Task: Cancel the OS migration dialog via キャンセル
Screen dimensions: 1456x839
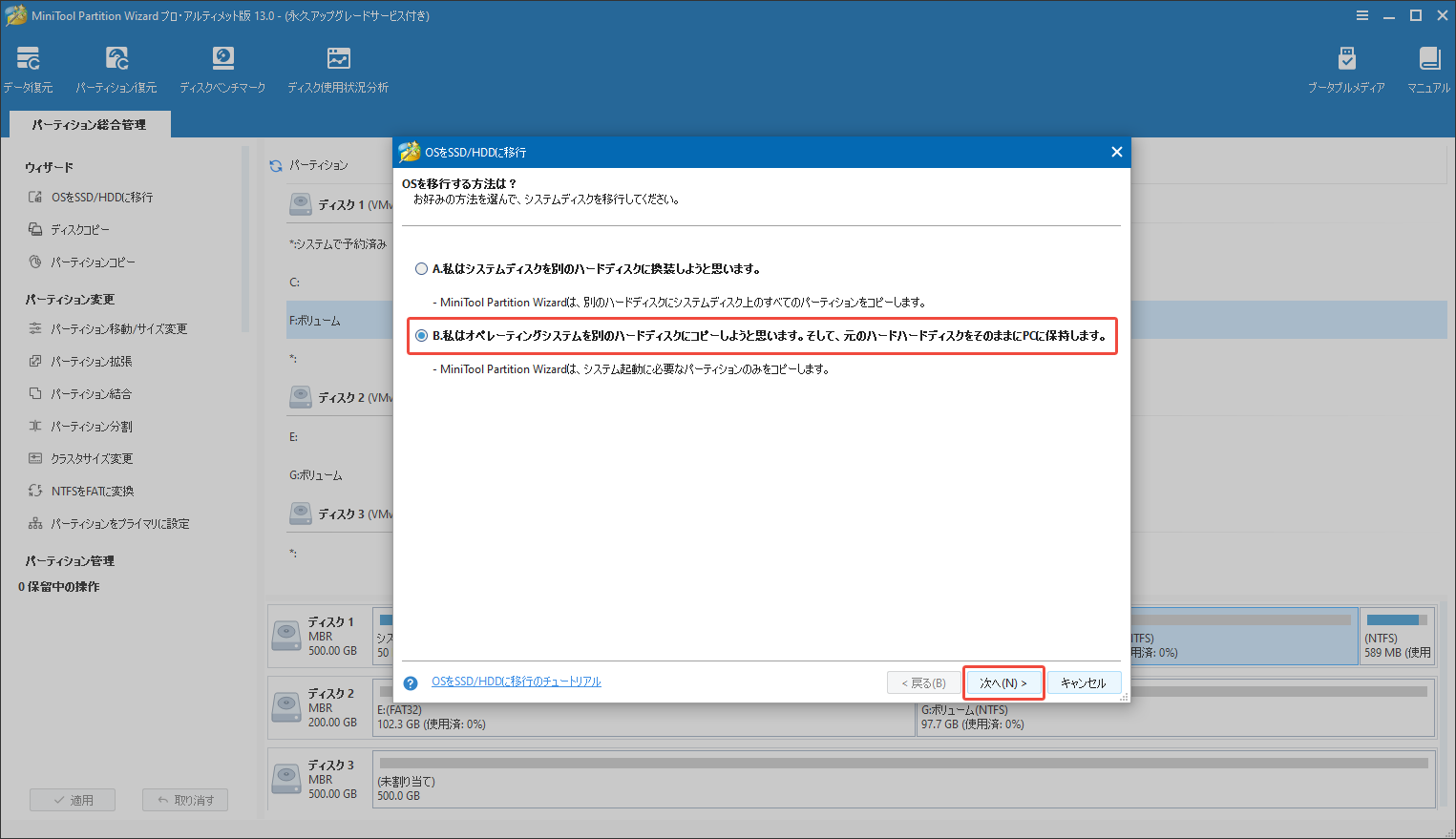Action: pos(1086,682)
